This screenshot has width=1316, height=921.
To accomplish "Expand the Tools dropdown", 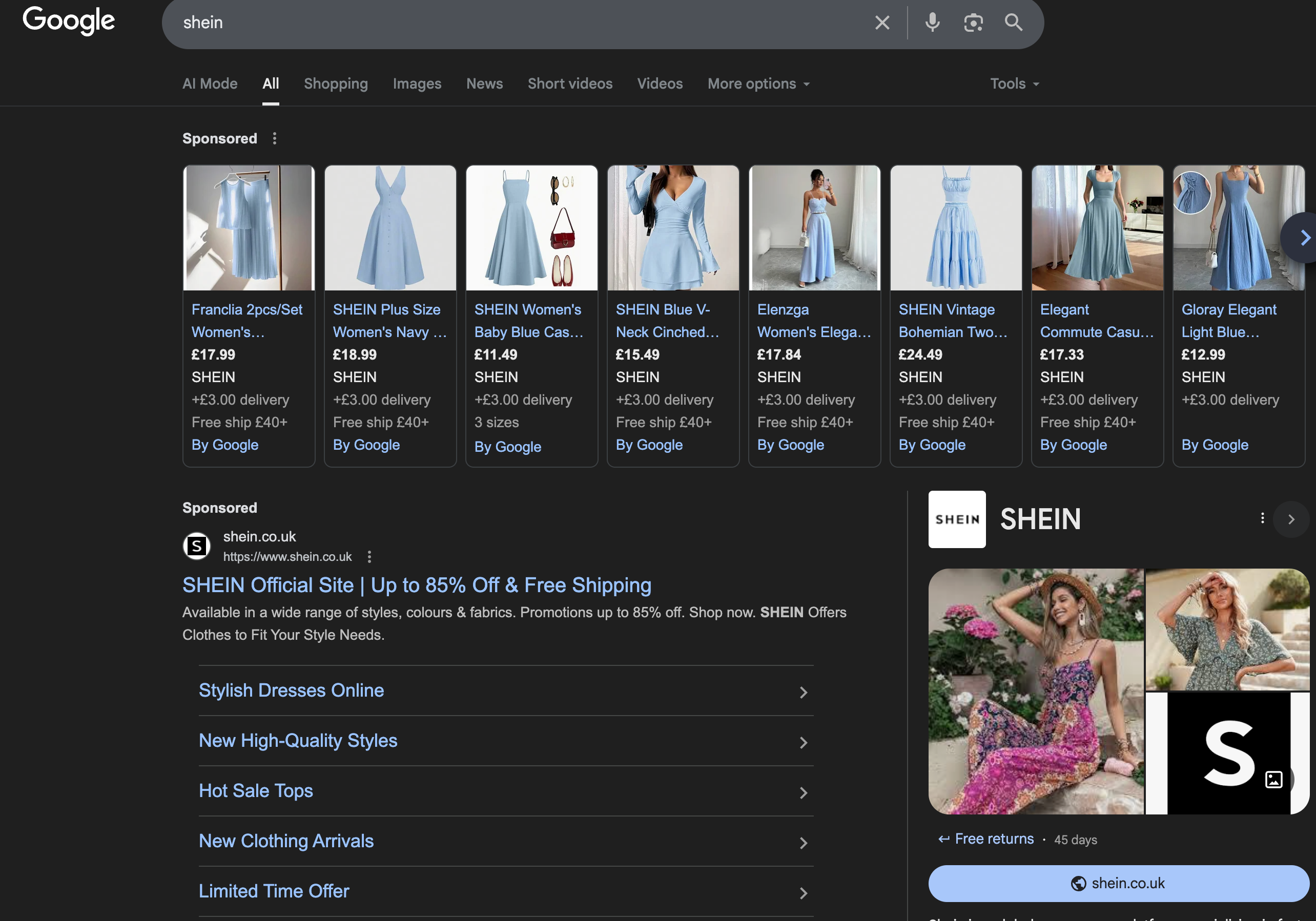I will coord(1014,84).
